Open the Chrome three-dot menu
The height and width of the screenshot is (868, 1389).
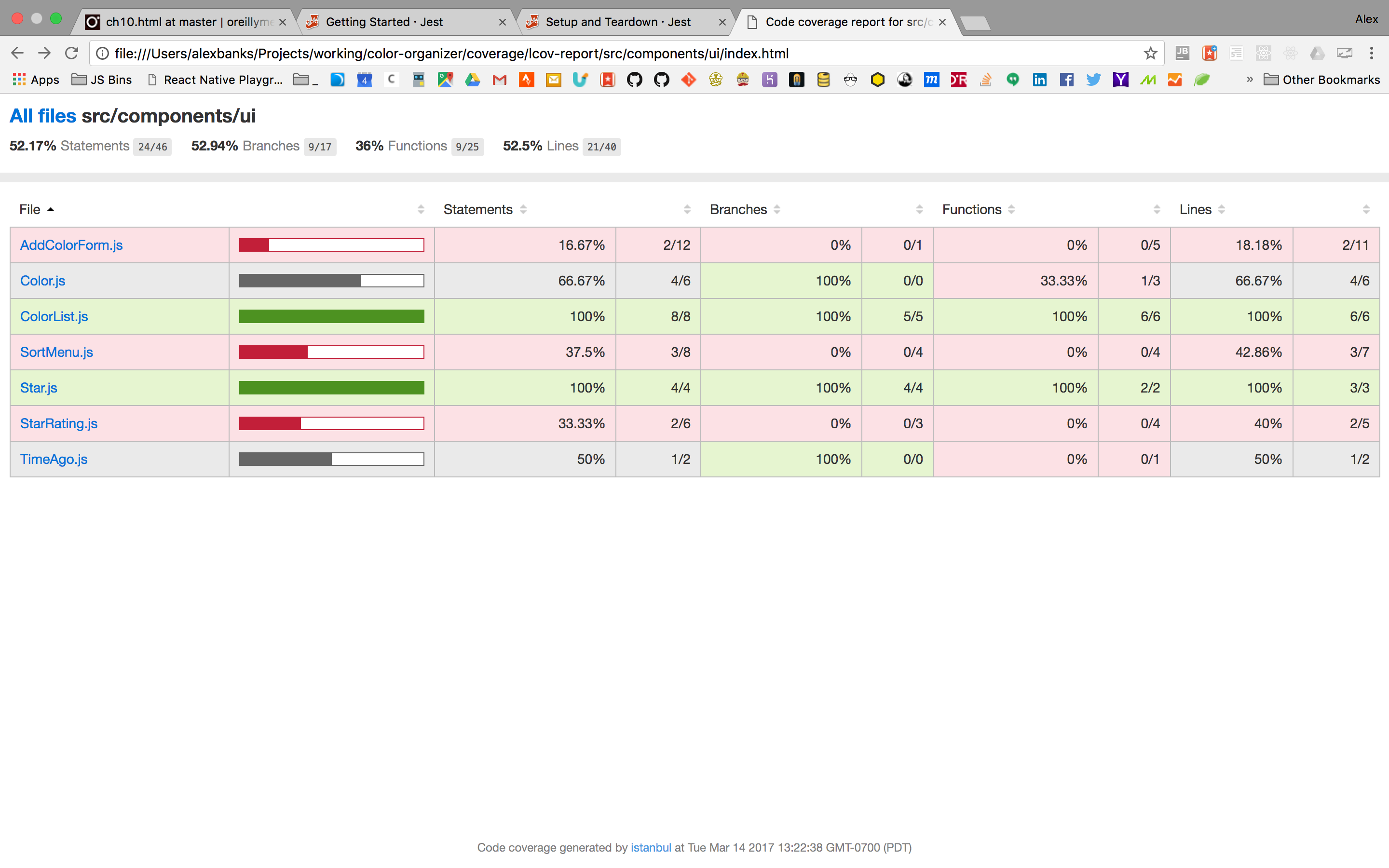1371,54
